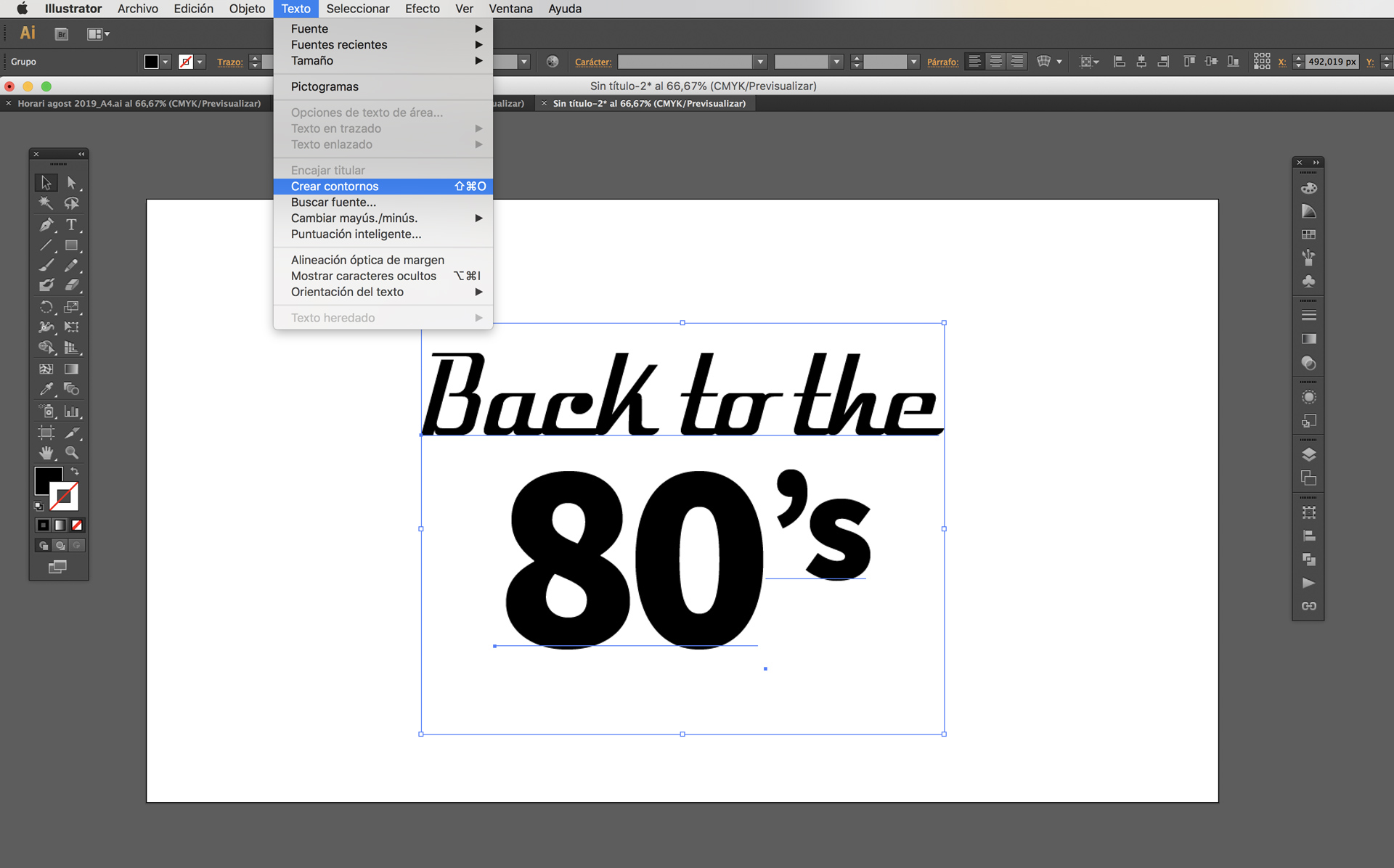Select the Scale tool
The image size is (1394, 868).
(71, 307)
